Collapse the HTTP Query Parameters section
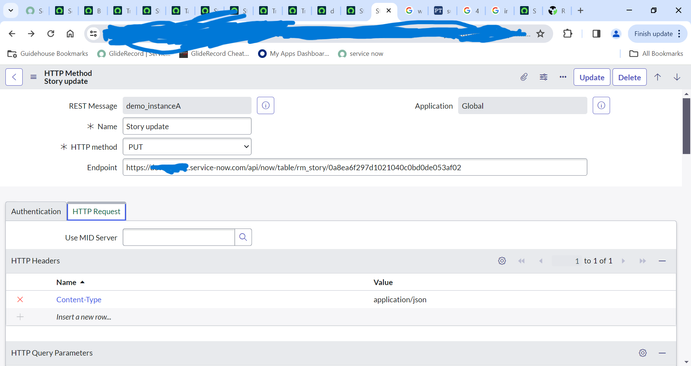691x366 pixels. click(x=662, y=353)
